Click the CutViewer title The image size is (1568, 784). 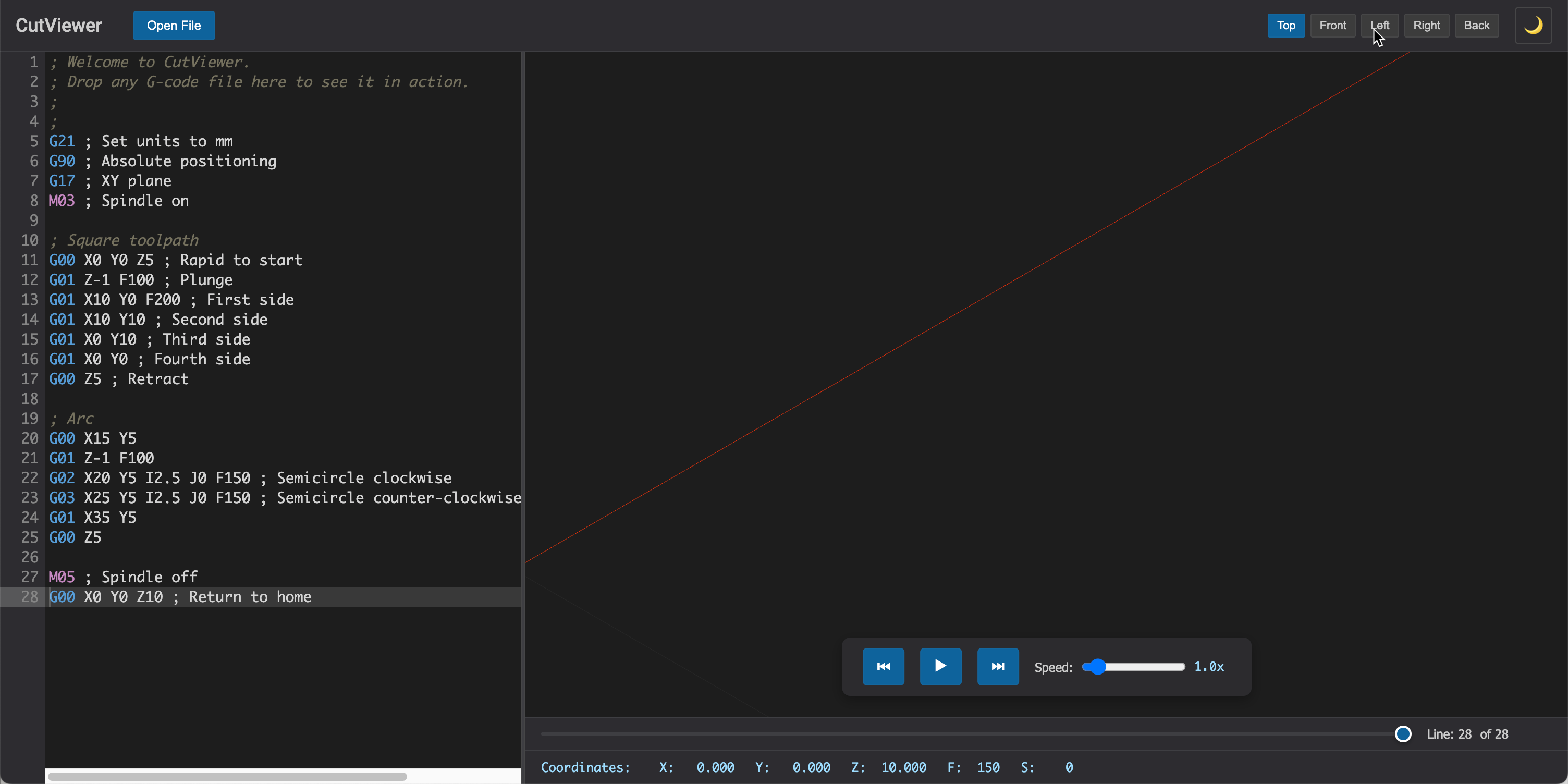click(58, 26)
